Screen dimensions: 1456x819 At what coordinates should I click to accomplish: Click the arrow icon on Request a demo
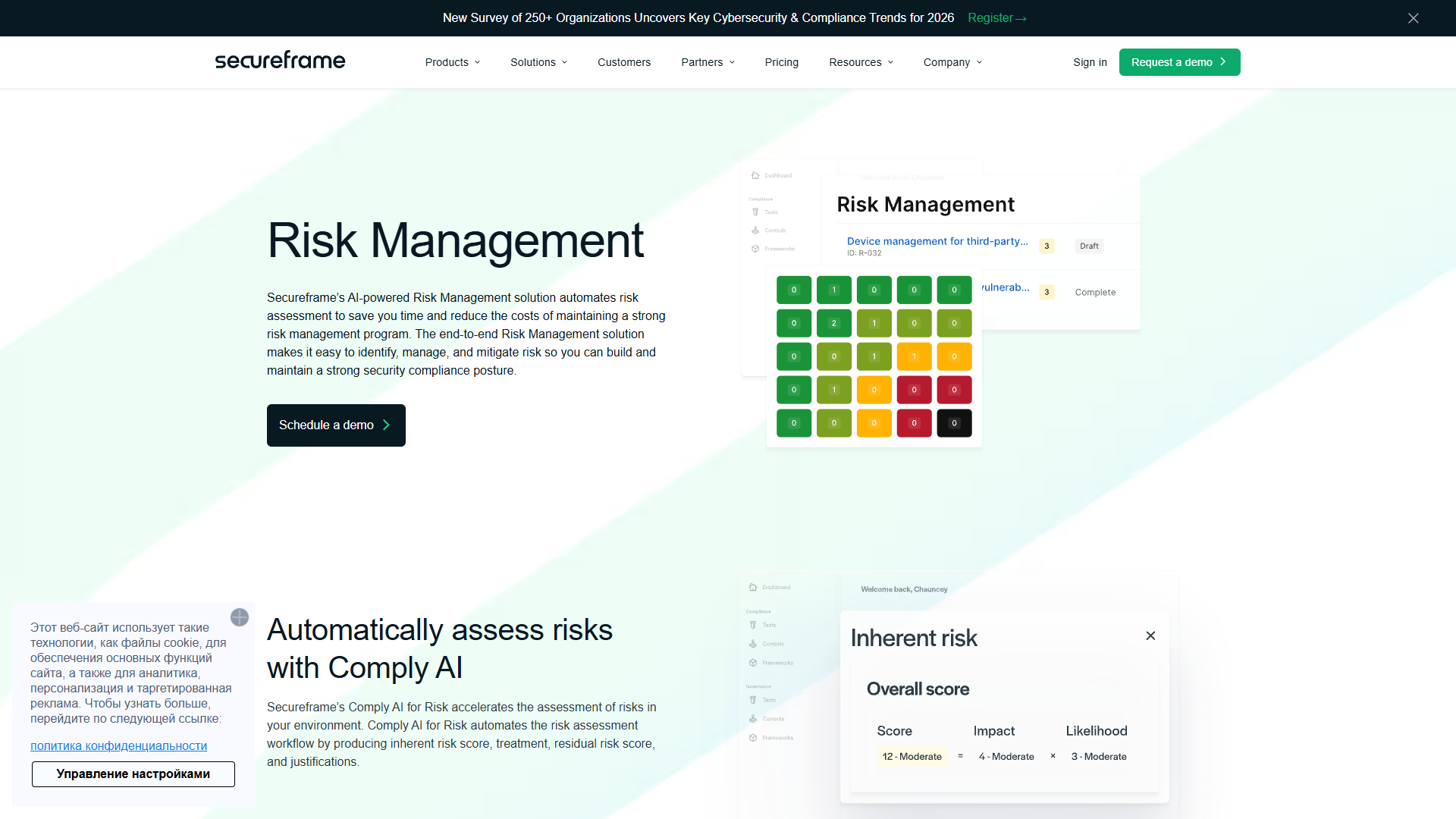point(1222,62)
